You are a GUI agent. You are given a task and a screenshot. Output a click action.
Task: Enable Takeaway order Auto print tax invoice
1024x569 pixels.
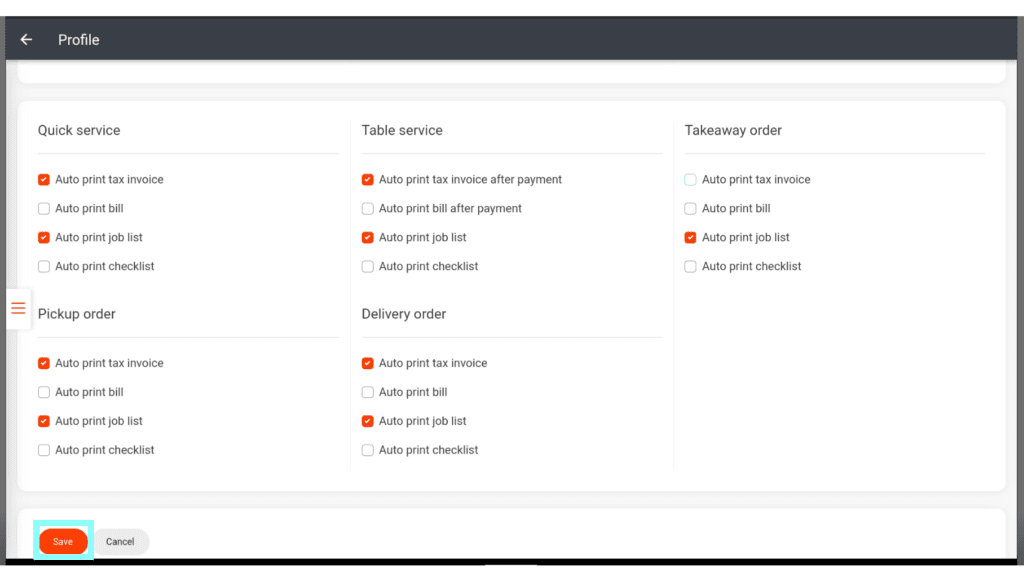690,180
